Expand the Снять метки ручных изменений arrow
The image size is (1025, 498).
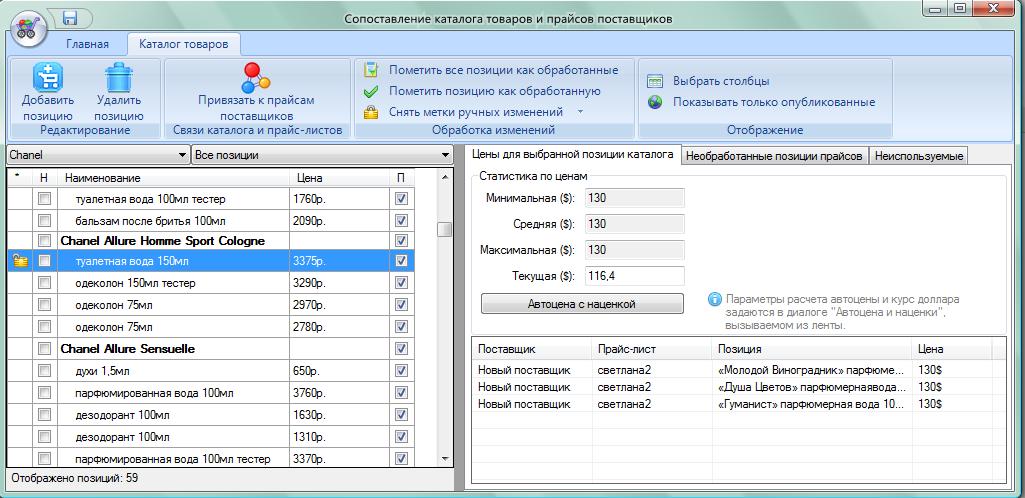click(580, 112)
